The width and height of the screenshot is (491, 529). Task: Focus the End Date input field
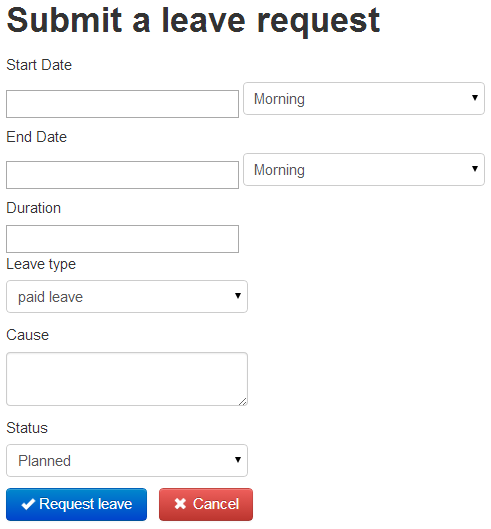point(122,175)
